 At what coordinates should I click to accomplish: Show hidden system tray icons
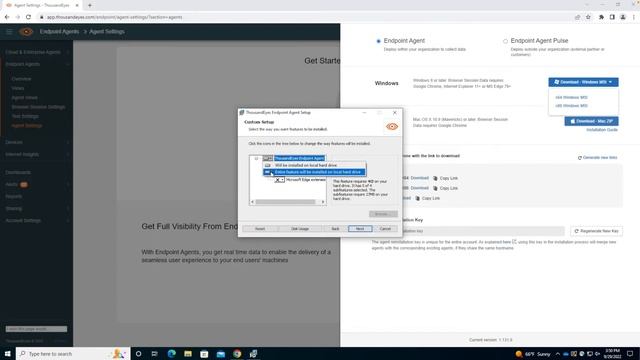tap(558, 353)
